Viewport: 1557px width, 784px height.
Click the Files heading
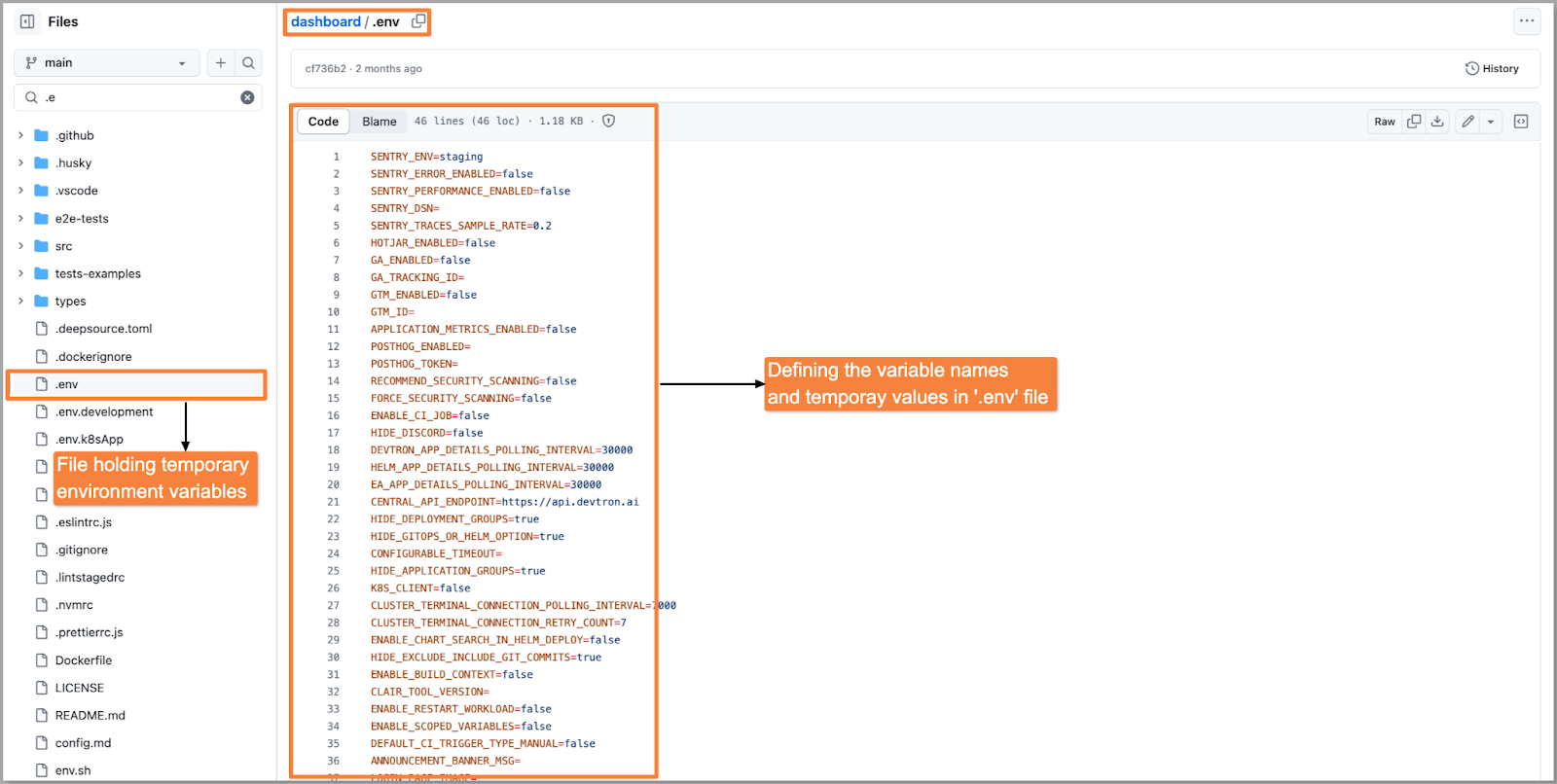[x=63, y=21]
